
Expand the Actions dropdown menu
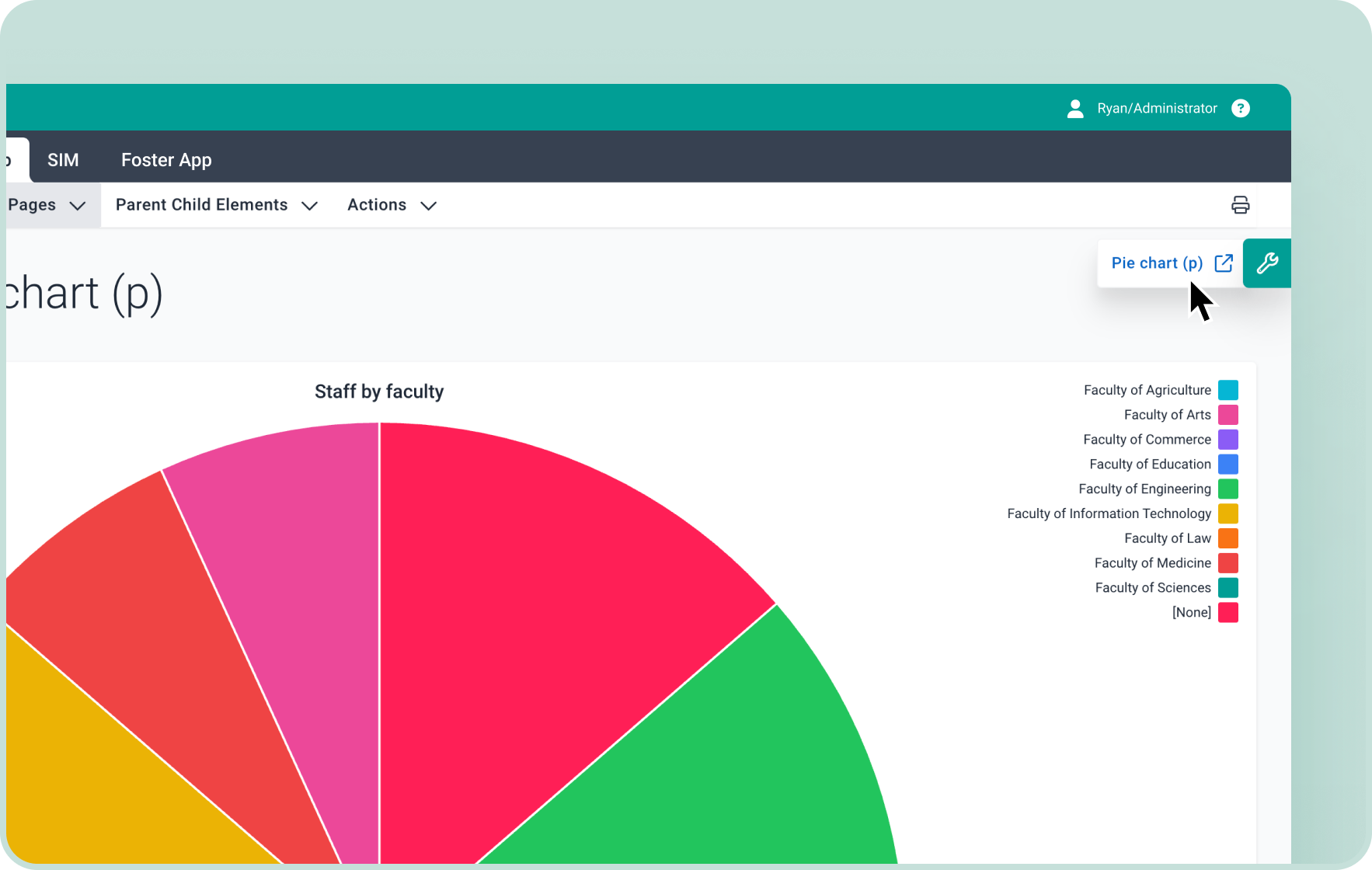[391, 205]
